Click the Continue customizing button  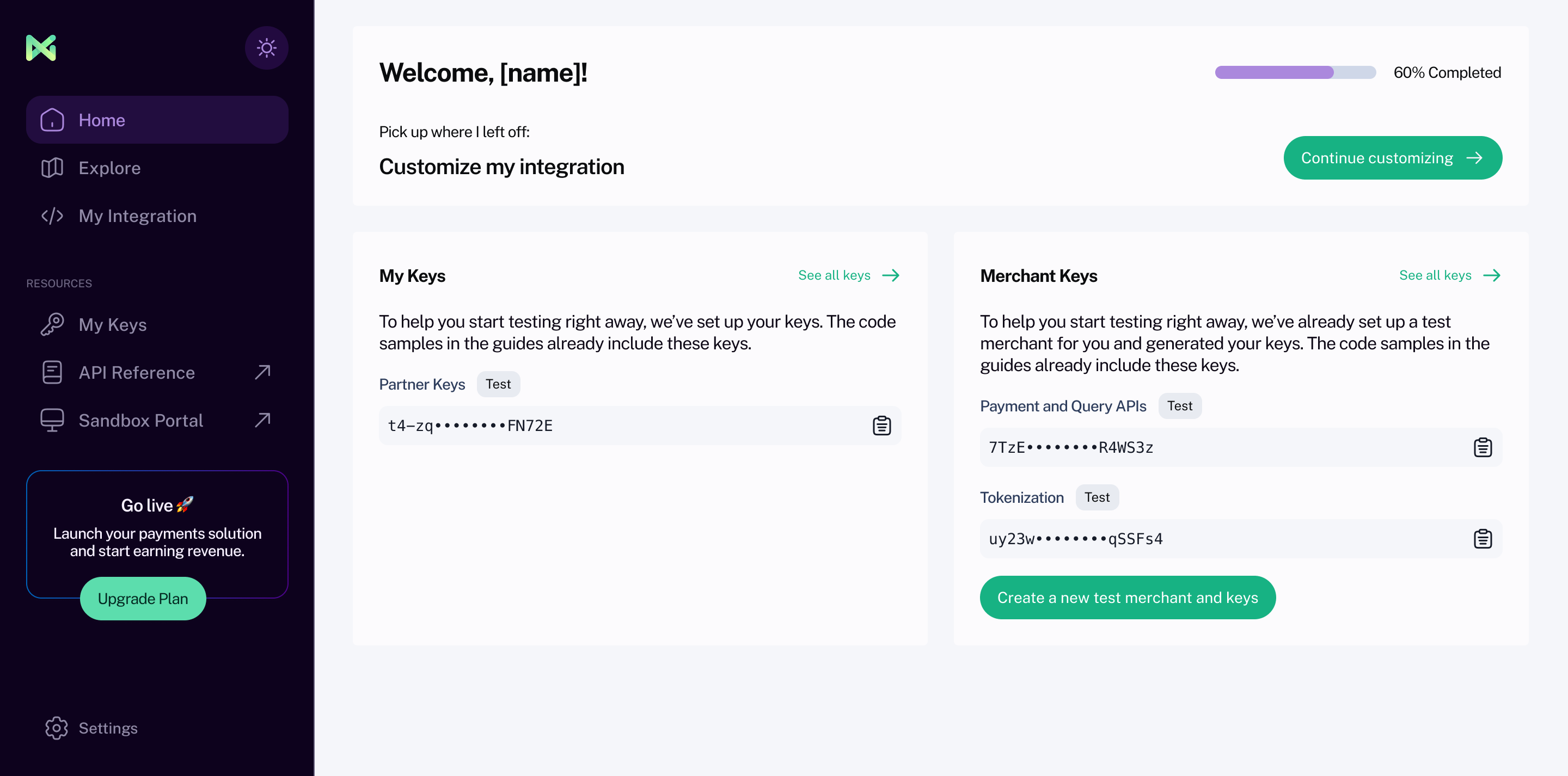[x=1393, y=158]
